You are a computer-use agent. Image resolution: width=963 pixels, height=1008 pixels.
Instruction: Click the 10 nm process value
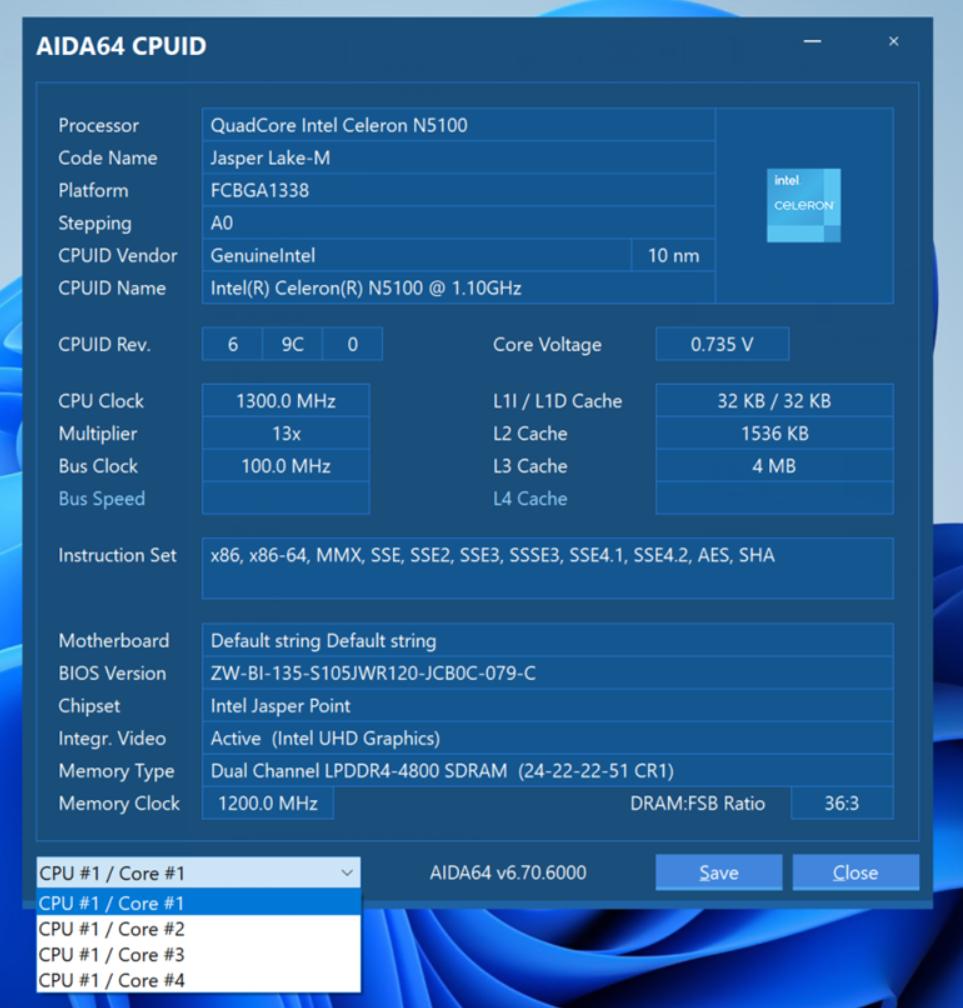673,255
